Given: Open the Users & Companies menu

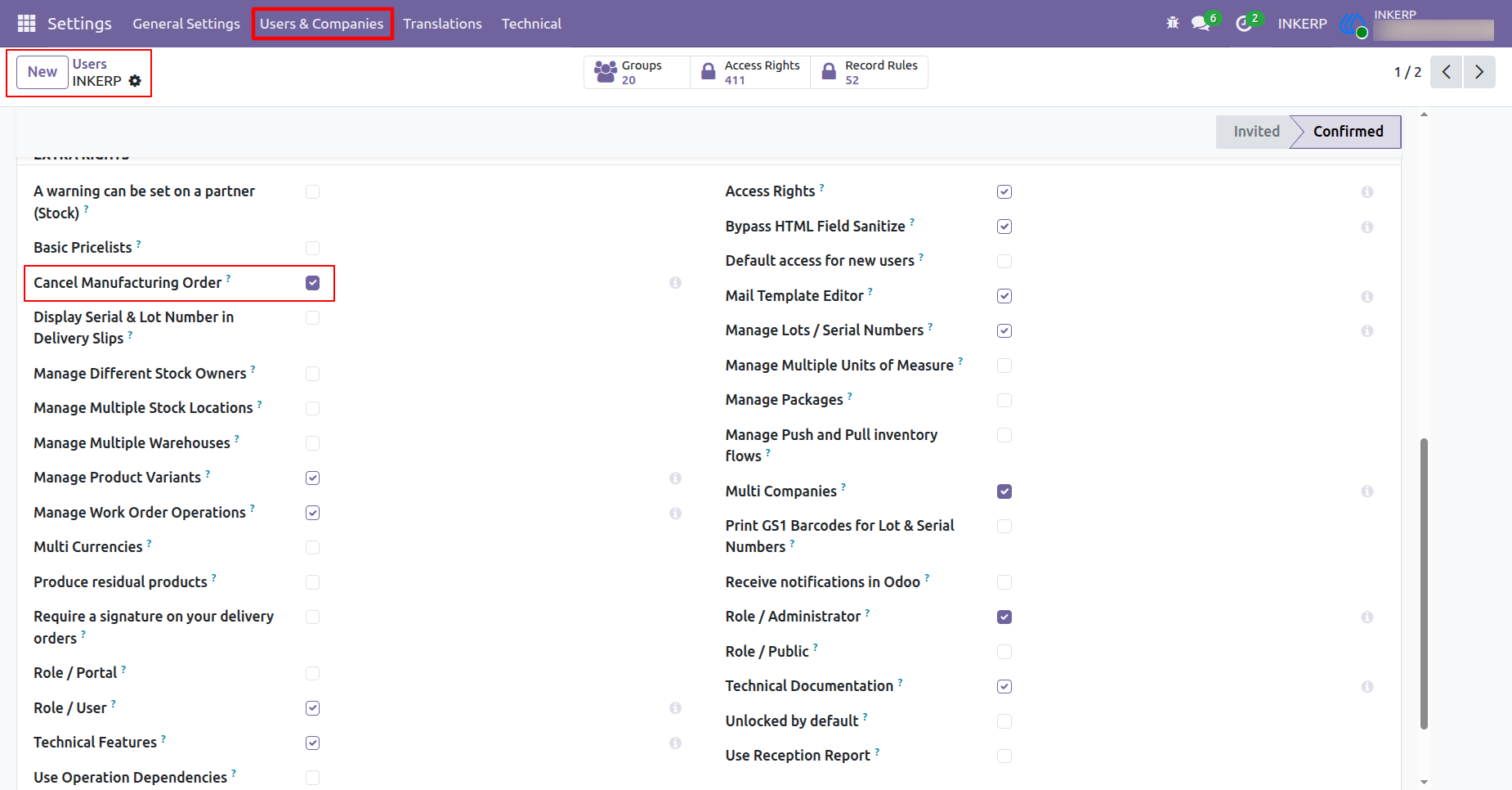Looking at the screenshot, I should click(x=322, y=24).
